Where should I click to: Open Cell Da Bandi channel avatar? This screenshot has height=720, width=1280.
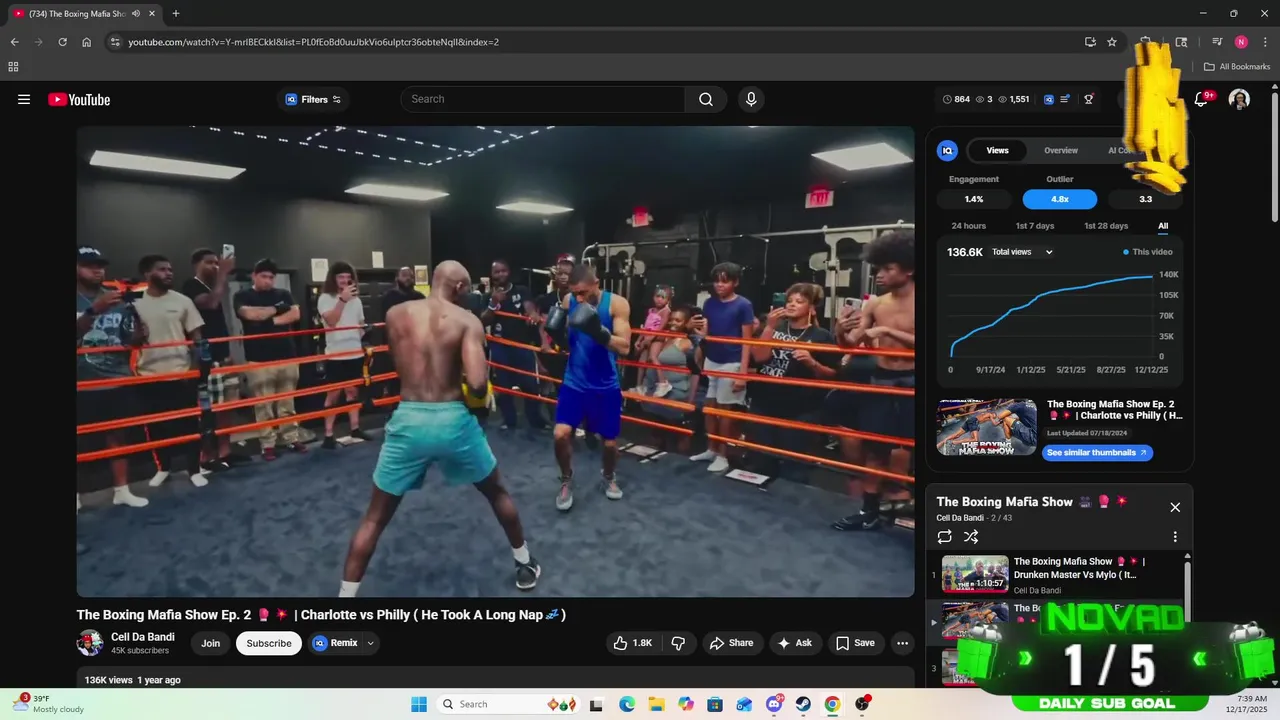pos(90,643)
